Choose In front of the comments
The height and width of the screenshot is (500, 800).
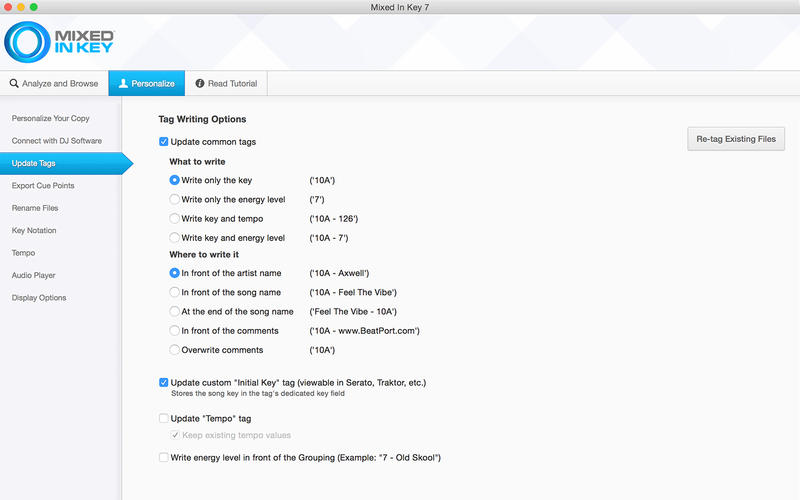coord(174,331)
